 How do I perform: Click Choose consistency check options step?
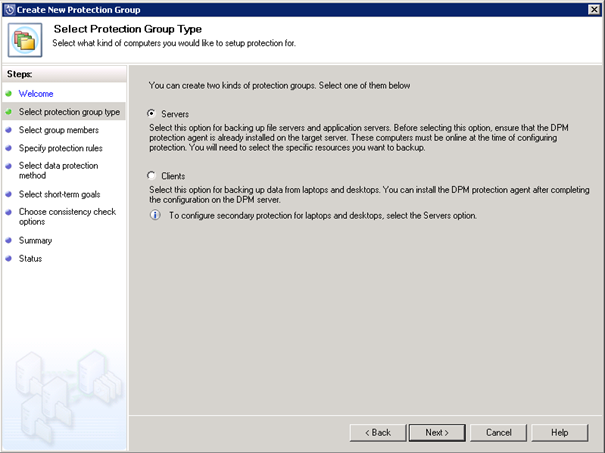click(x=67, y=216)
